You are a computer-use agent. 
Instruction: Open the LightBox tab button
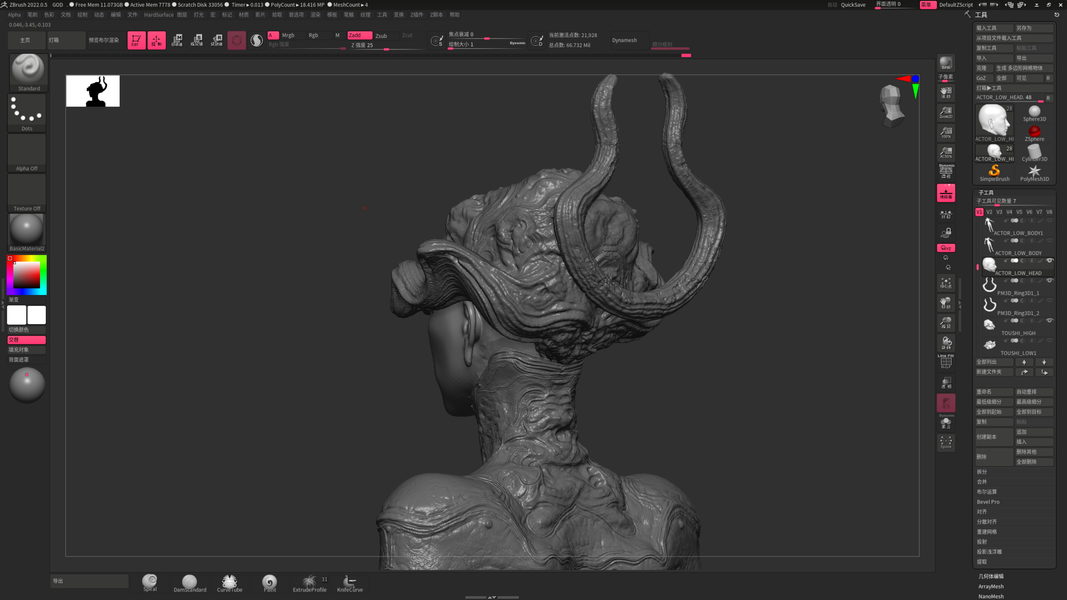66,40
